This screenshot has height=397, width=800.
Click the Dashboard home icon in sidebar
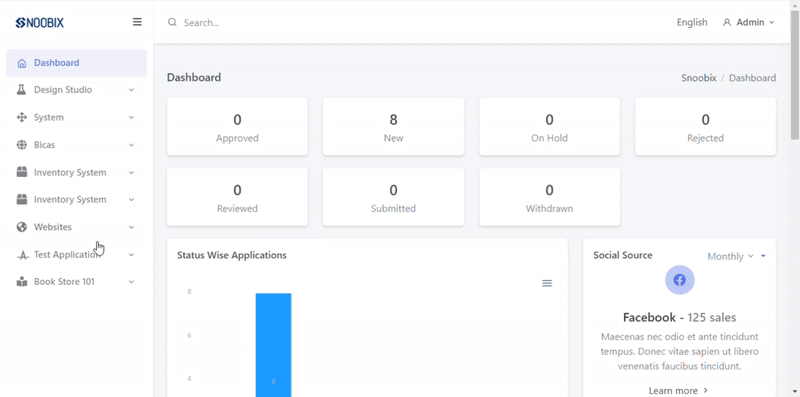point(21,63)
